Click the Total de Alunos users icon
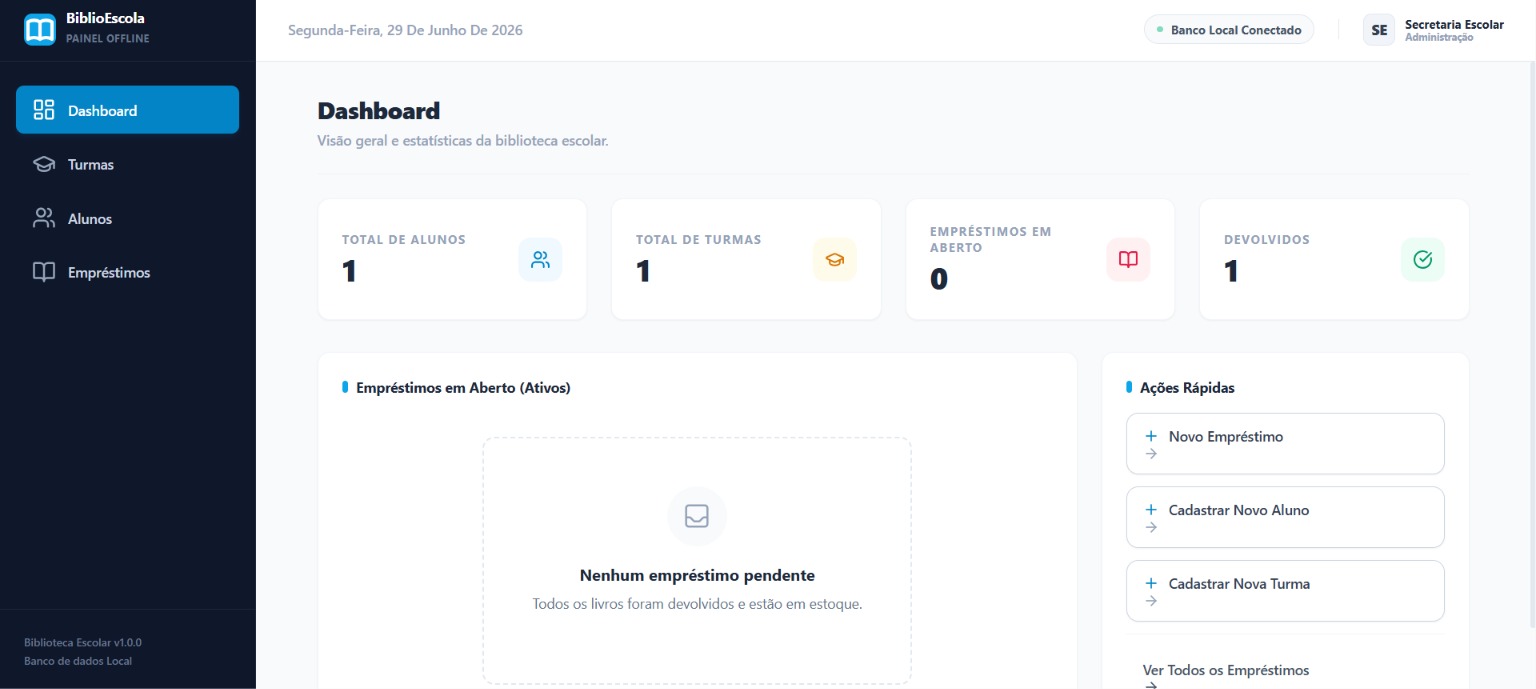1536x689 pixels. point(541,260)
